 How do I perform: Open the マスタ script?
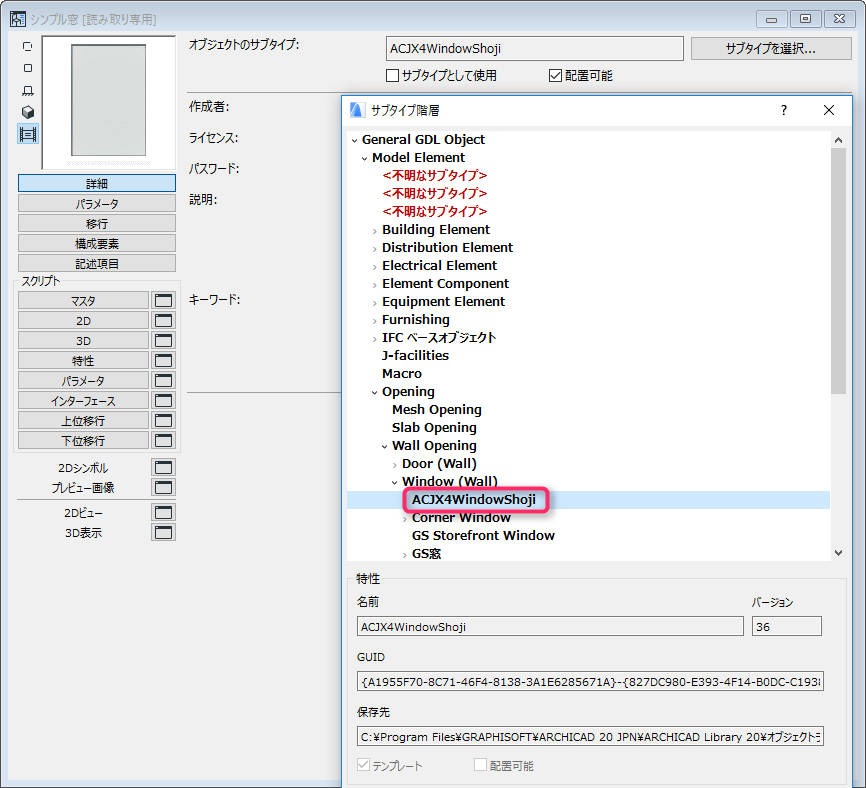click(83, 300)
